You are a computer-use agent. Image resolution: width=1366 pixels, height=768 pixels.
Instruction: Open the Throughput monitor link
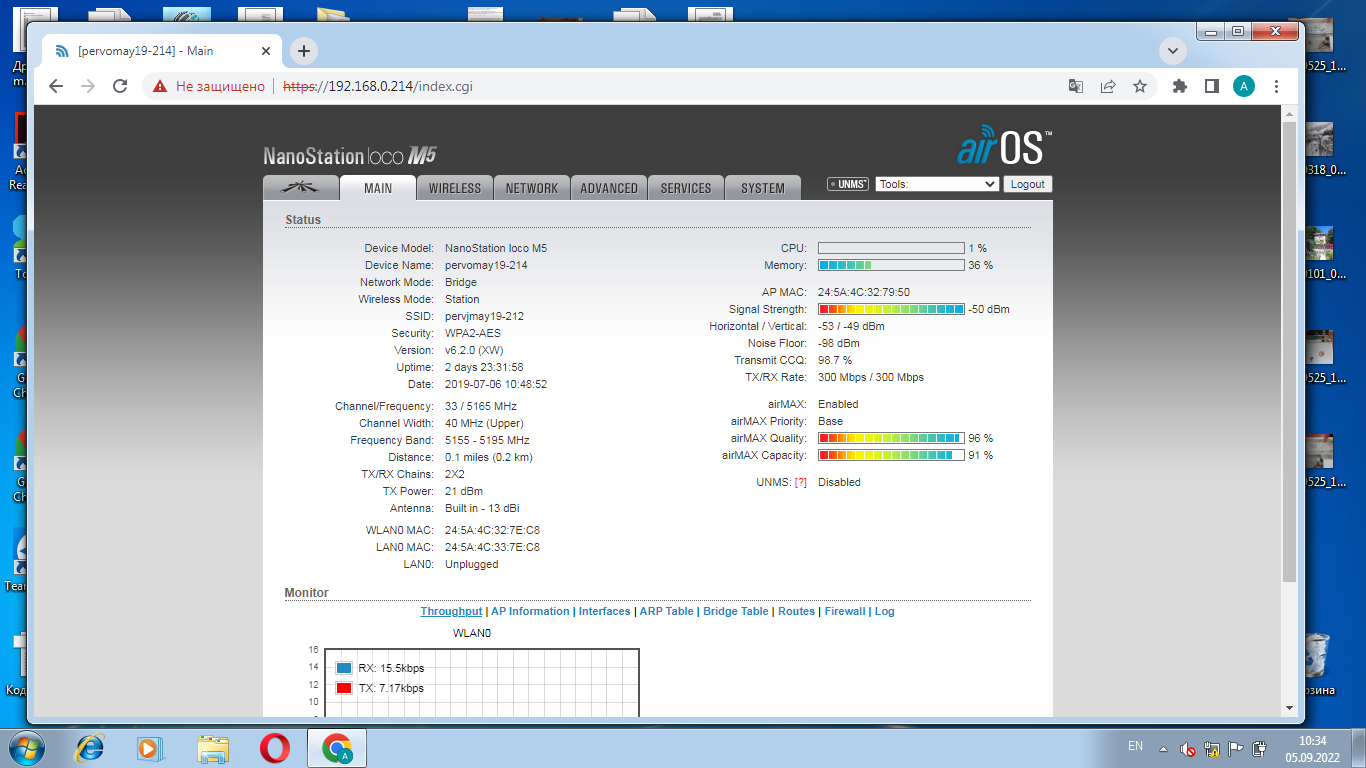click(451, 611)
